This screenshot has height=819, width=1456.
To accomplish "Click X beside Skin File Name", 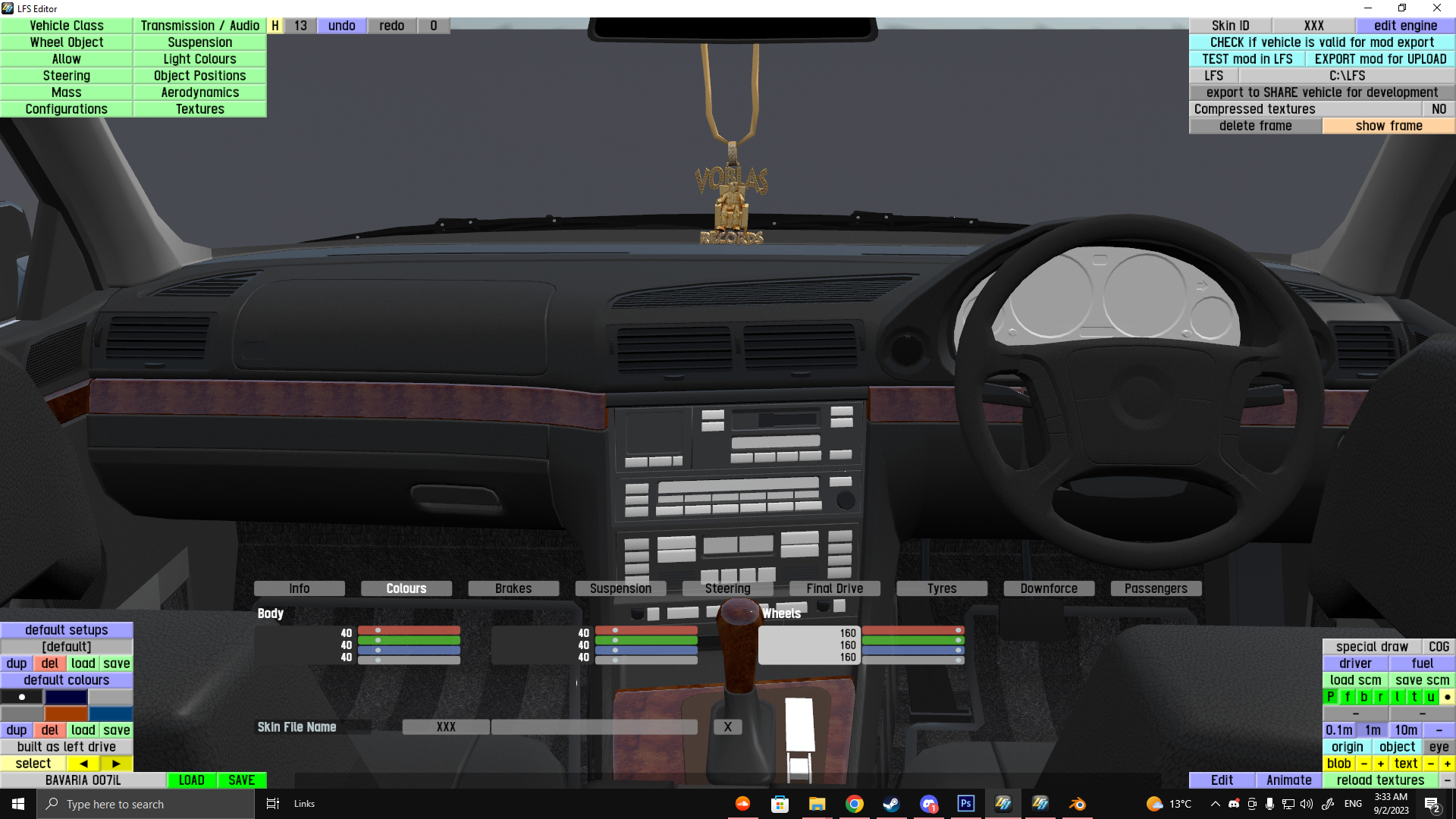I will [727, 727].
